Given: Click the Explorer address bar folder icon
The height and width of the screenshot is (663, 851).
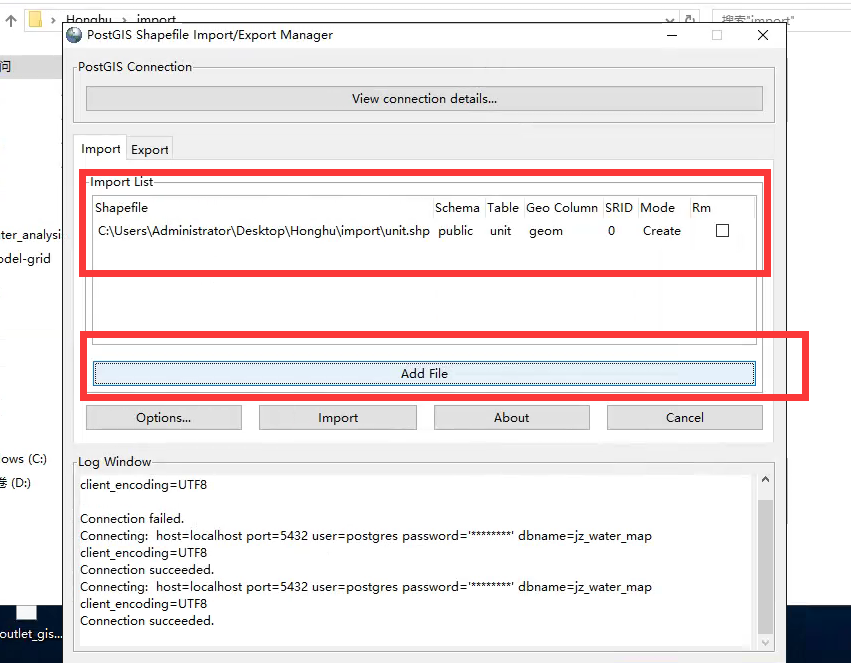Looking at the screenshot, I should click(x=35, y=20).
